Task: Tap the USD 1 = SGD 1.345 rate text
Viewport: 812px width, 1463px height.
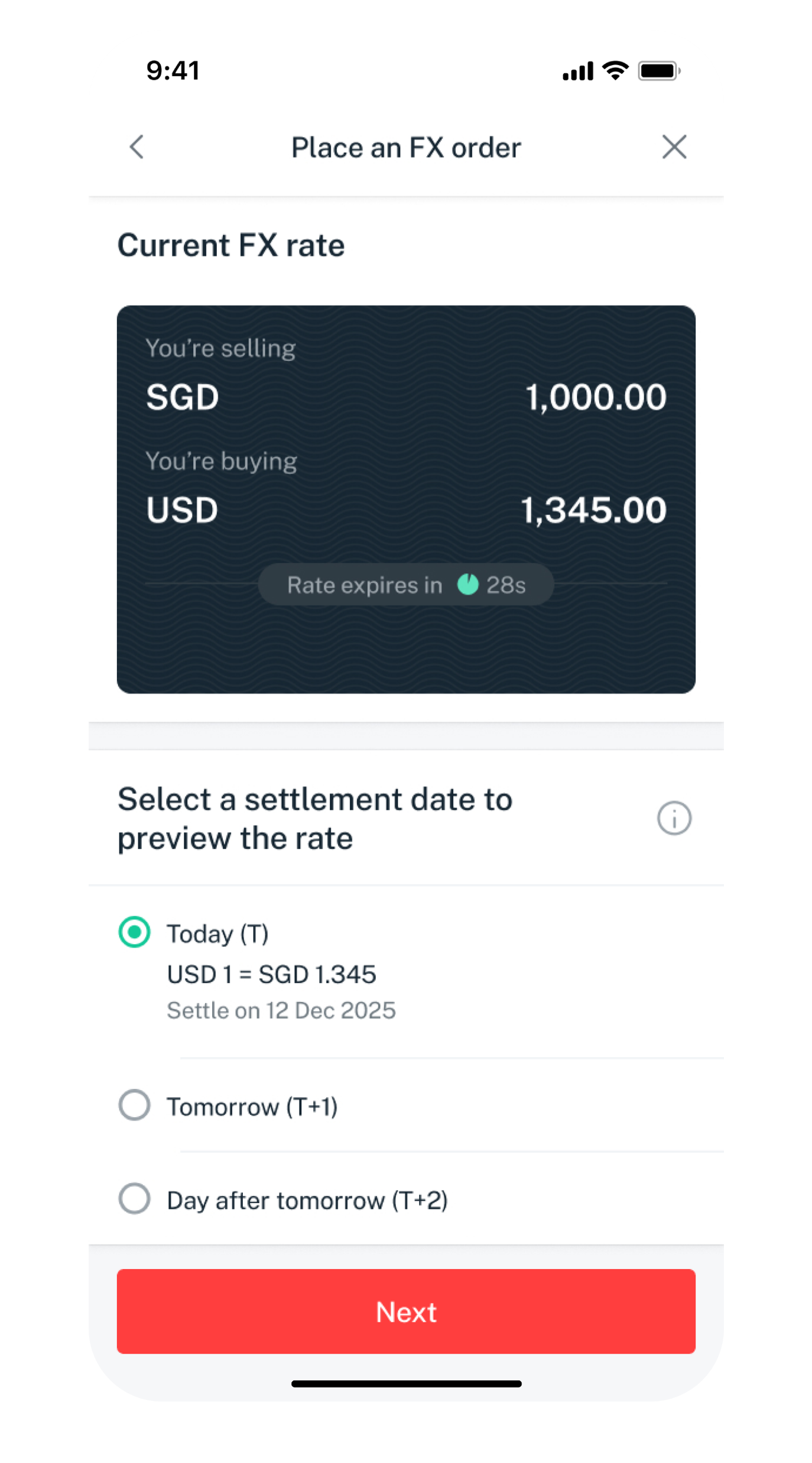Action: 271,974
